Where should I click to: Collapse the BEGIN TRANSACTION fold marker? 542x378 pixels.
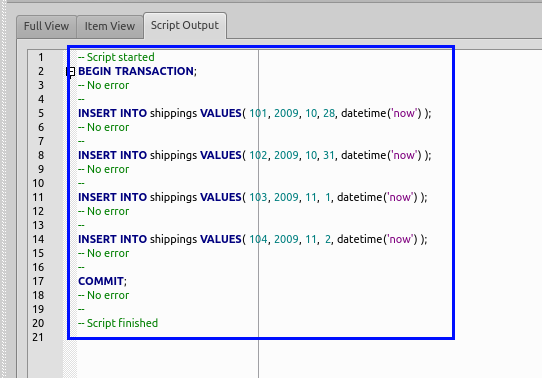71,72
